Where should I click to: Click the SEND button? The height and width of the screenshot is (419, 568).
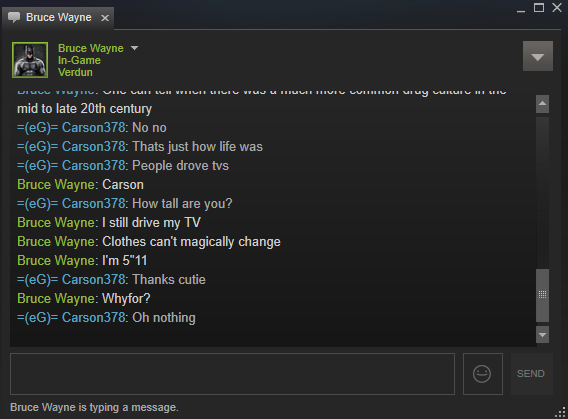coord(531,374)
